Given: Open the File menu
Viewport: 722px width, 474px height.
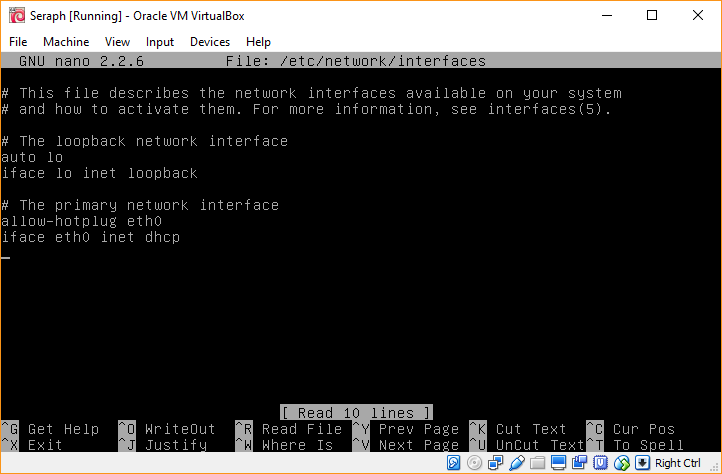Looking at the screenshot, I should 19,42.
